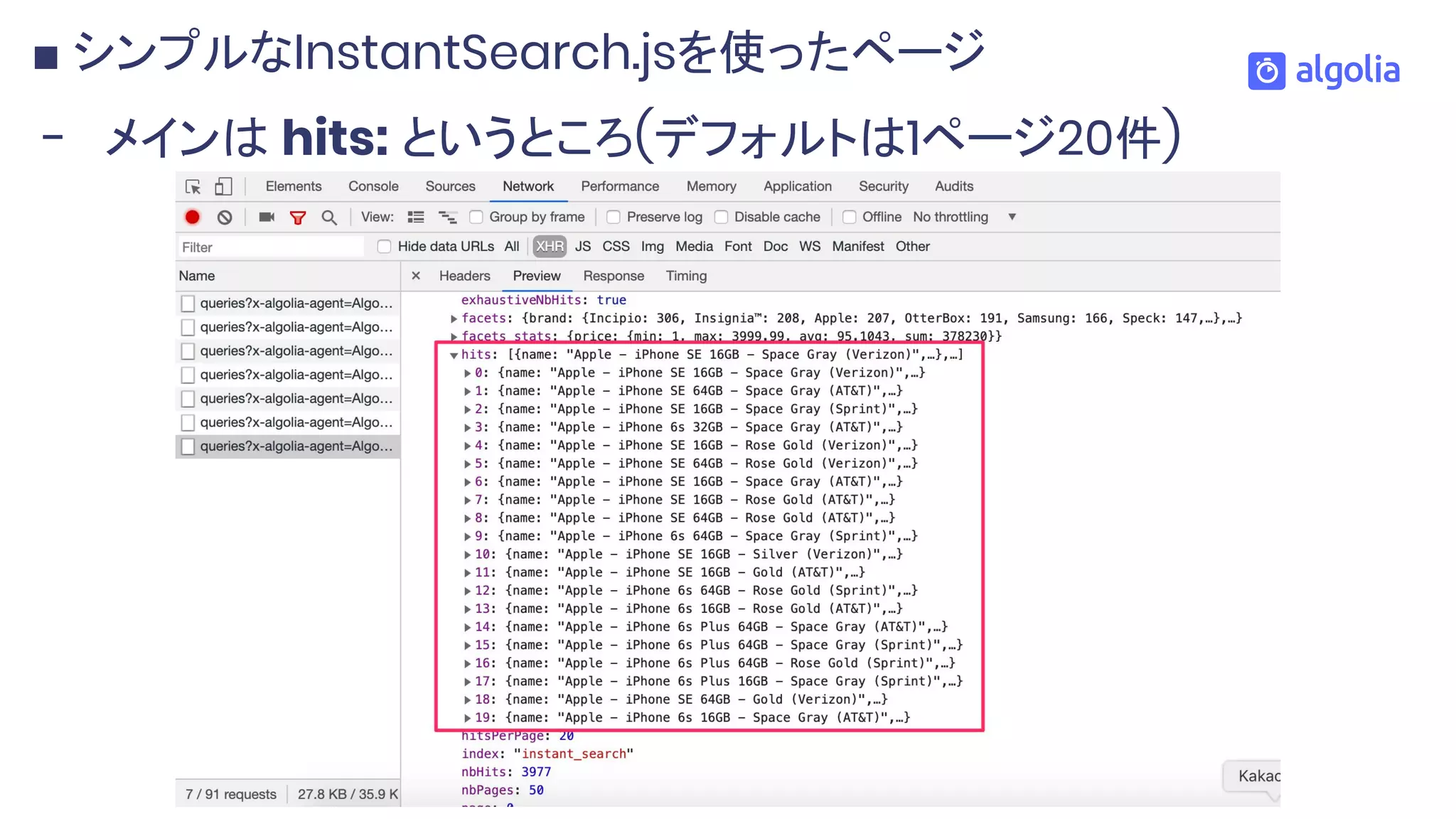Expand the facets_stats object

pos(454,336)
